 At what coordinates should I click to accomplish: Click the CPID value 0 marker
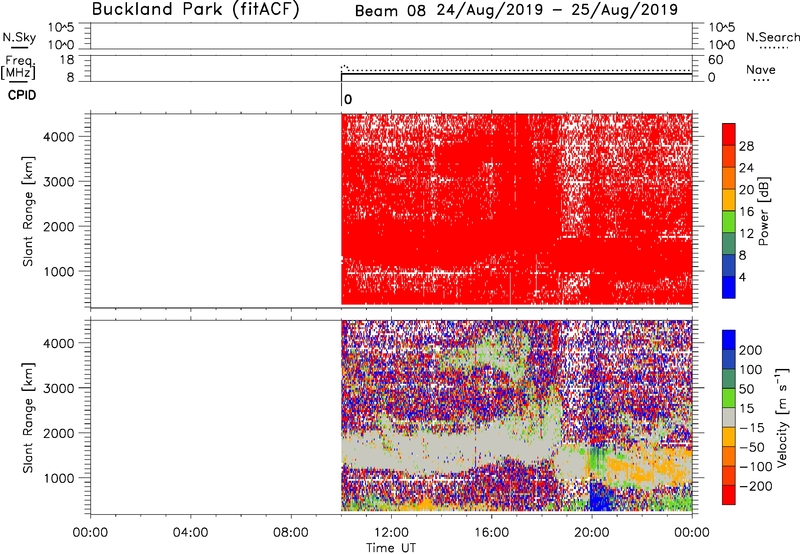348,99
